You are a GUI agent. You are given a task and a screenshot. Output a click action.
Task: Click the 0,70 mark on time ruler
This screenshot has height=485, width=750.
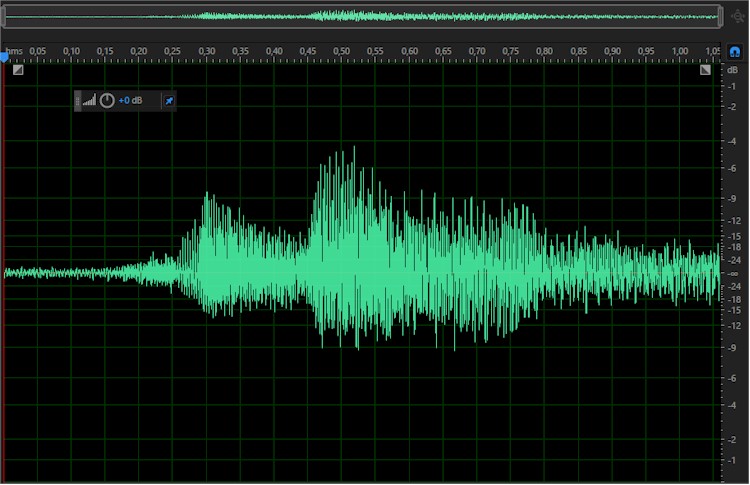[x=477, y=51]
